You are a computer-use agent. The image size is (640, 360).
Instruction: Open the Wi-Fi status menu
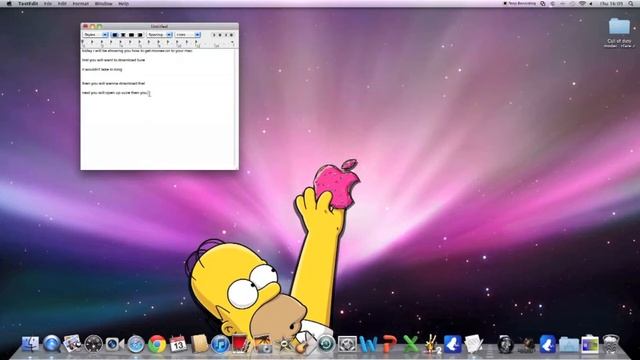click(x=582, y=4)
